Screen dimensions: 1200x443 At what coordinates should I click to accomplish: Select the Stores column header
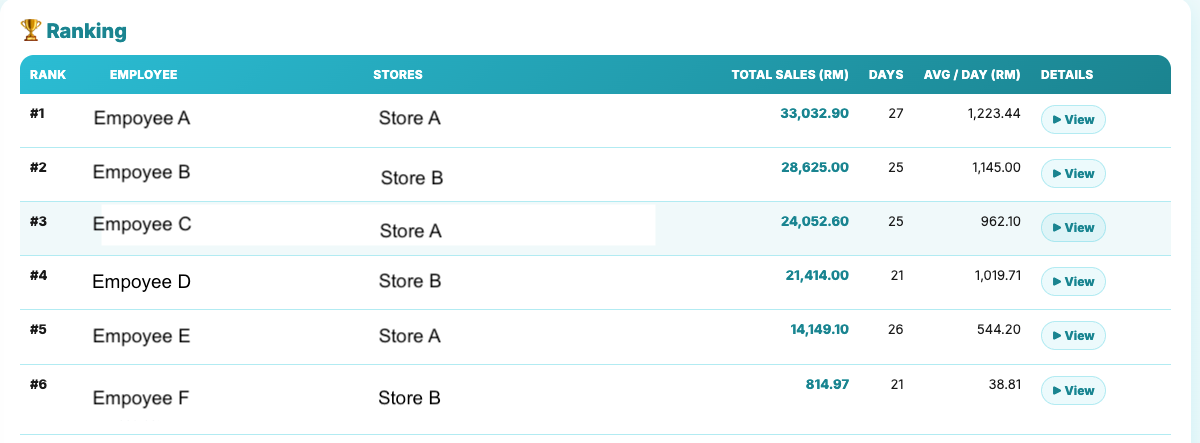coord(398,75)
